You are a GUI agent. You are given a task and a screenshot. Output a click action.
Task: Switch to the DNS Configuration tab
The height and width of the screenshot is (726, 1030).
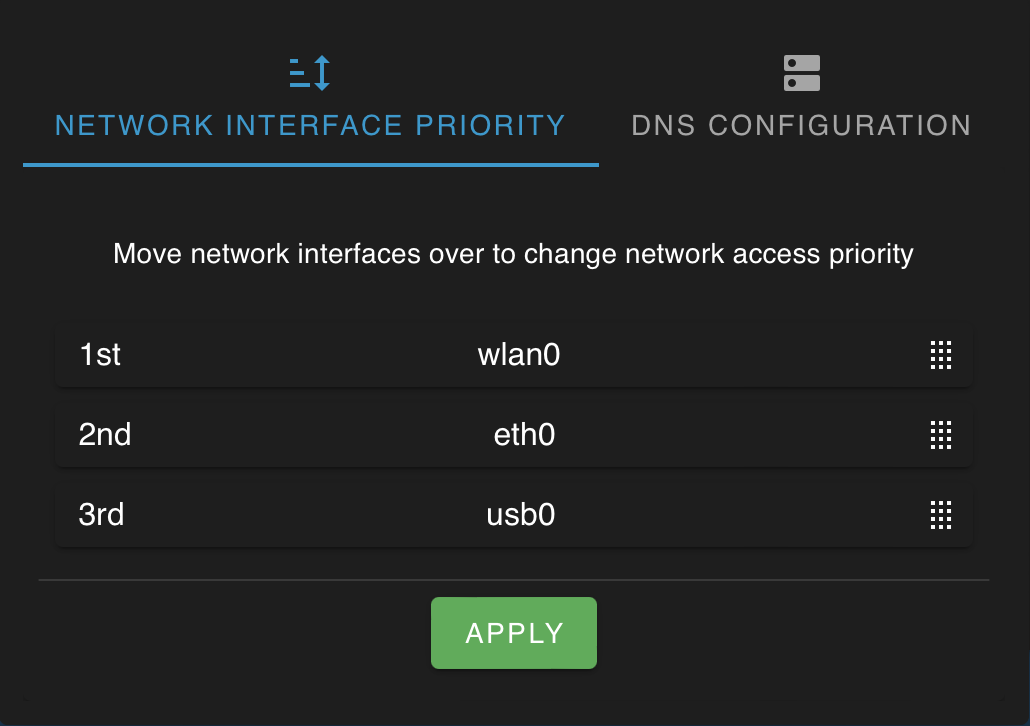pos(801,125)
